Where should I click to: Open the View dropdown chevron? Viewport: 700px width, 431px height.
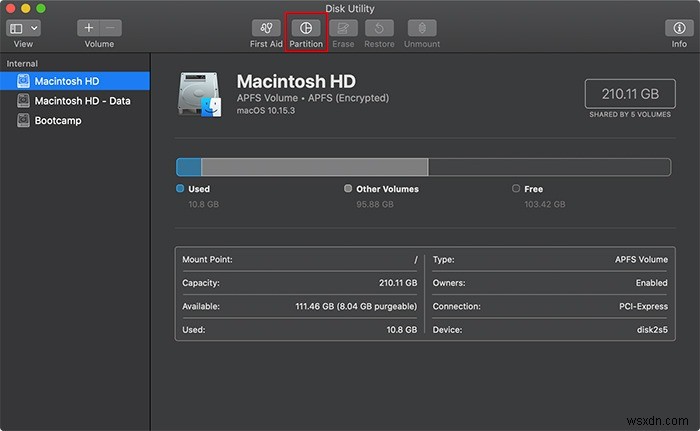point(34,28)
